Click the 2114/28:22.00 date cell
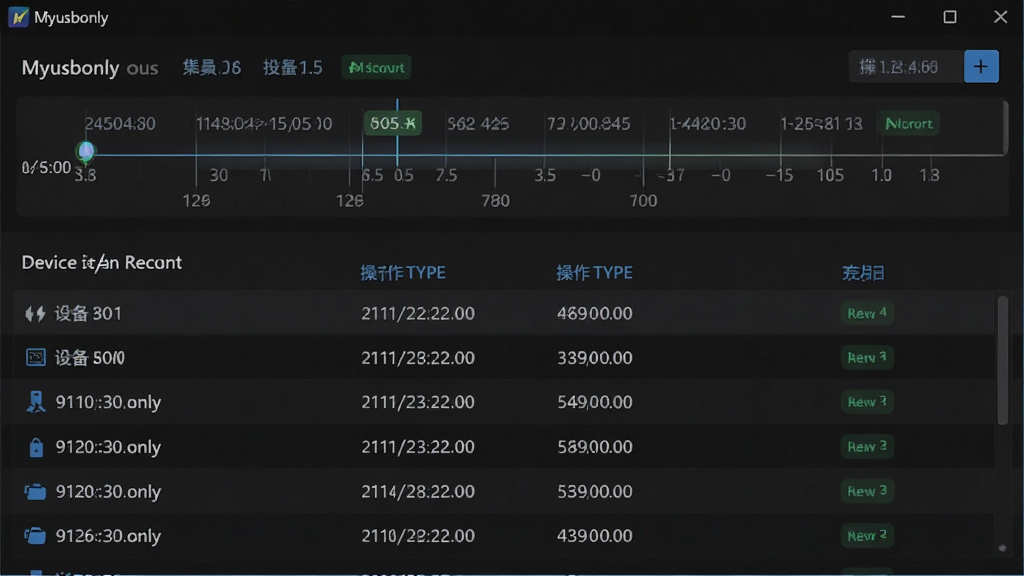1024x576 pixels. pyautogui.click(x=418, y=492)
